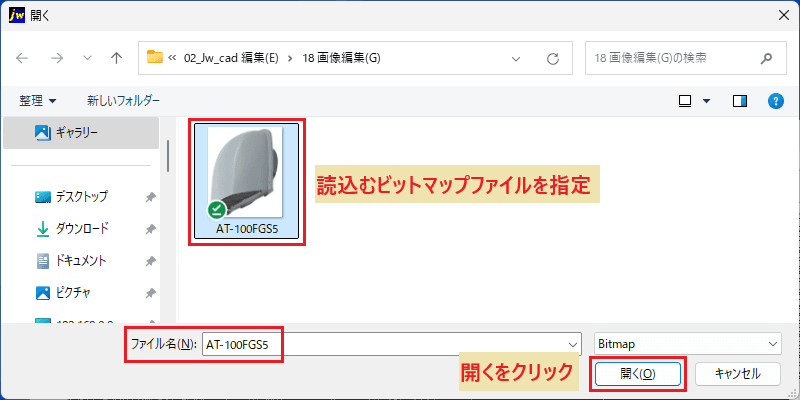The image size is (800, 400).
Task: Open ダウンロード in navigation pane
Action: pyautogui.click(x=81, y=229)
